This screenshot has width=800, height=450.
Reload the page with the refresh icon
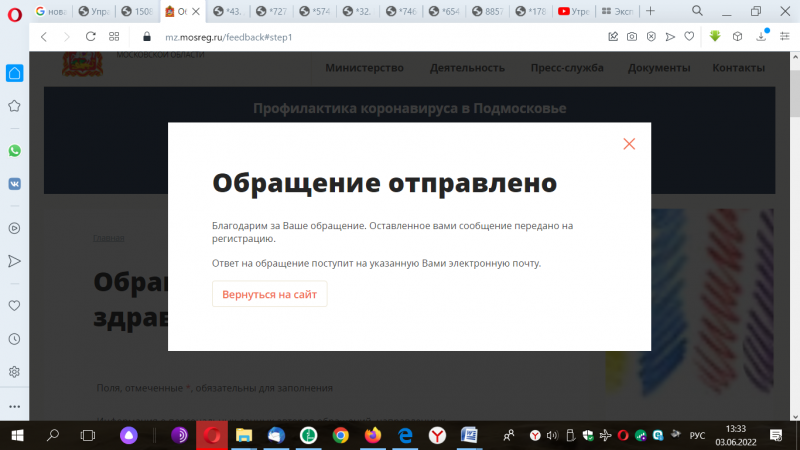90,36
